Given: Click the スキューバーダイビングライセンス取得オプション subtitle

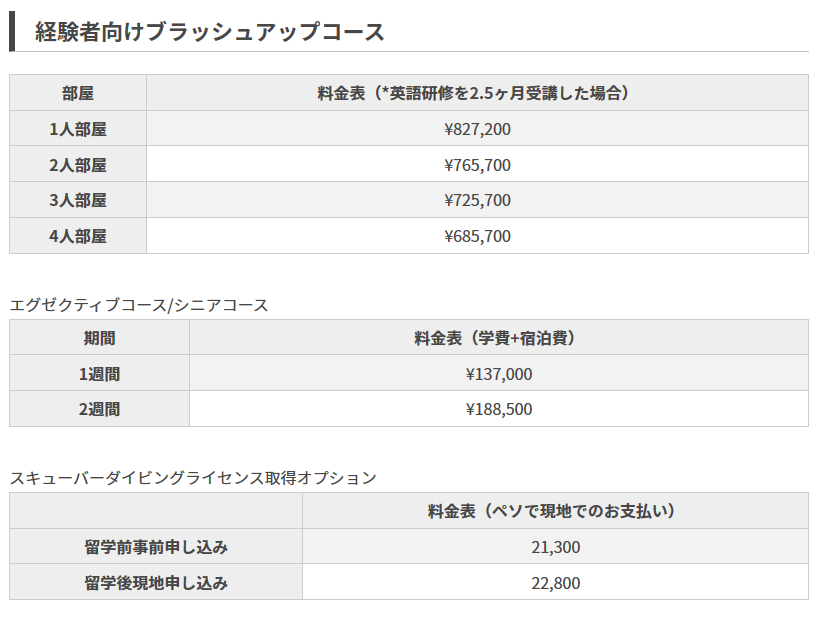Looking at the screenshot, I should pos(193,478).
